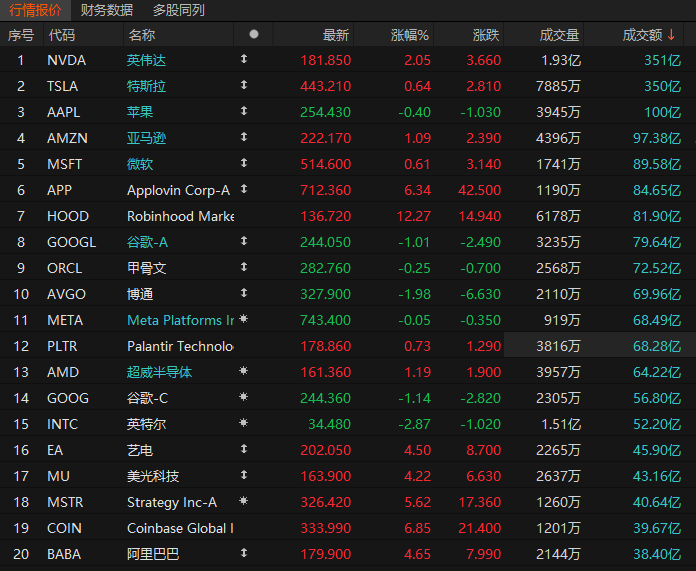Open the 谷歌-A stock name link
This screenshot has height=571, width=696.
147,242
